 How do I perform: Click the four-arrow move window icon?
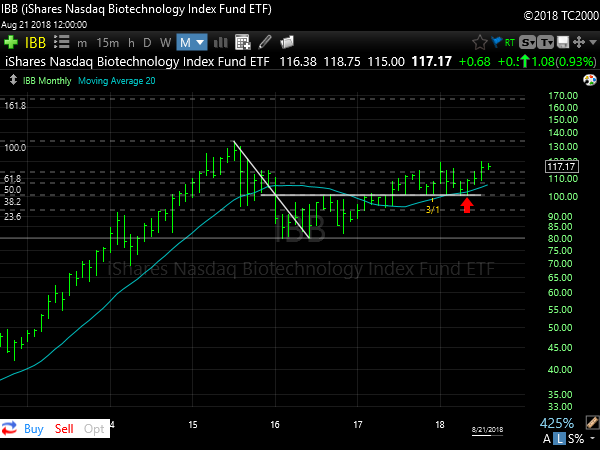(579, 42)
